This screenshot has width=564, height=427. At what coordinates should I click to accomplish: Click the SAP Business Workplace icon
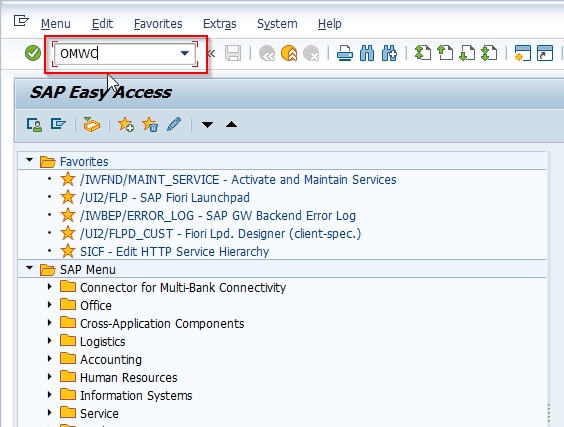tap(91, 124)
